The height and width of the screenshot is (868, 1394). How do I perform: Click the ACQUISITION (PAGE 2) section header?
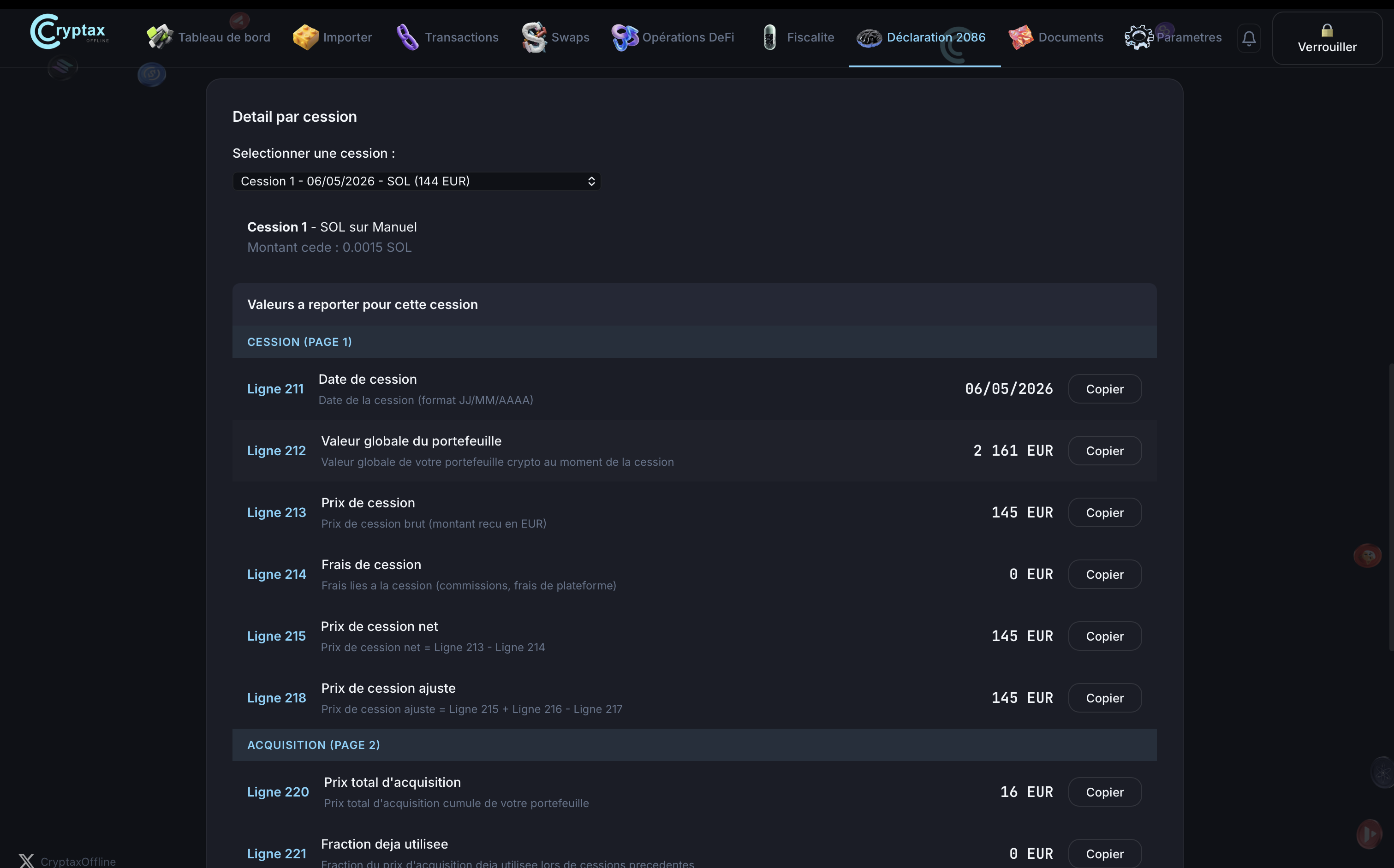pos(694,745)
